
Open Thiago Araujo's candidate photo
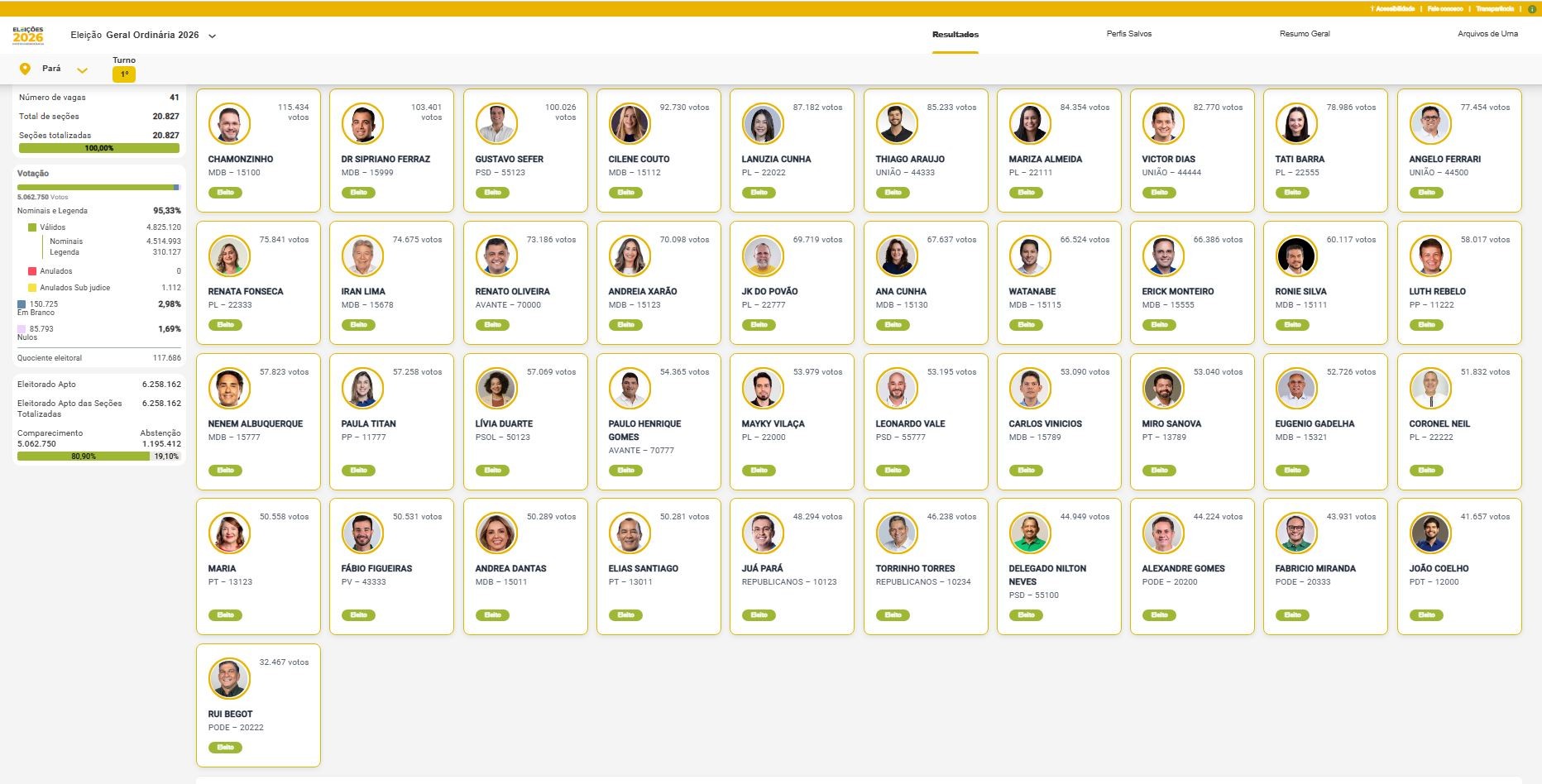[897, 124]
